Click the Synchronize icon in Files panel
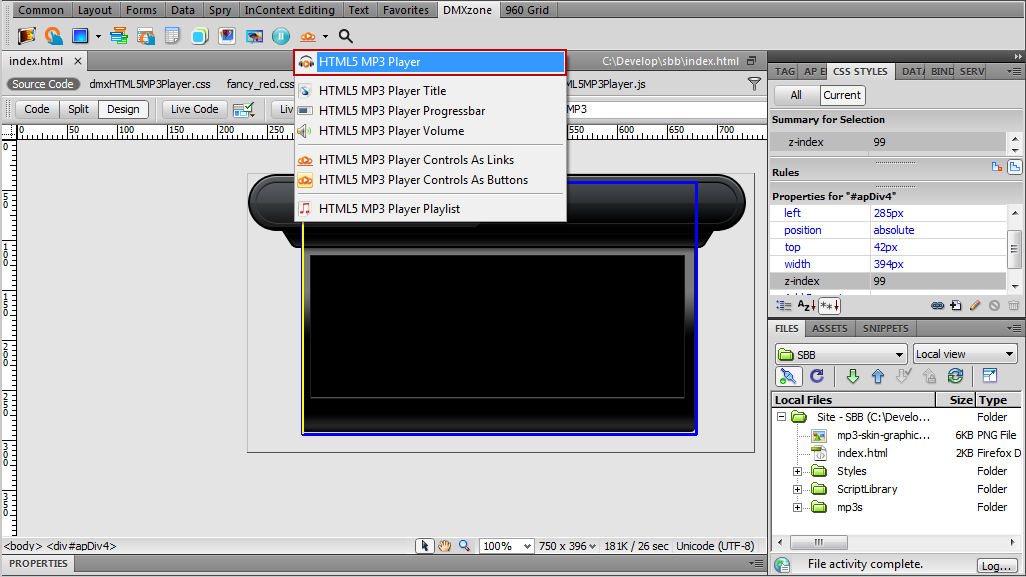The image size is (1026, 577). tap(955, 376)
